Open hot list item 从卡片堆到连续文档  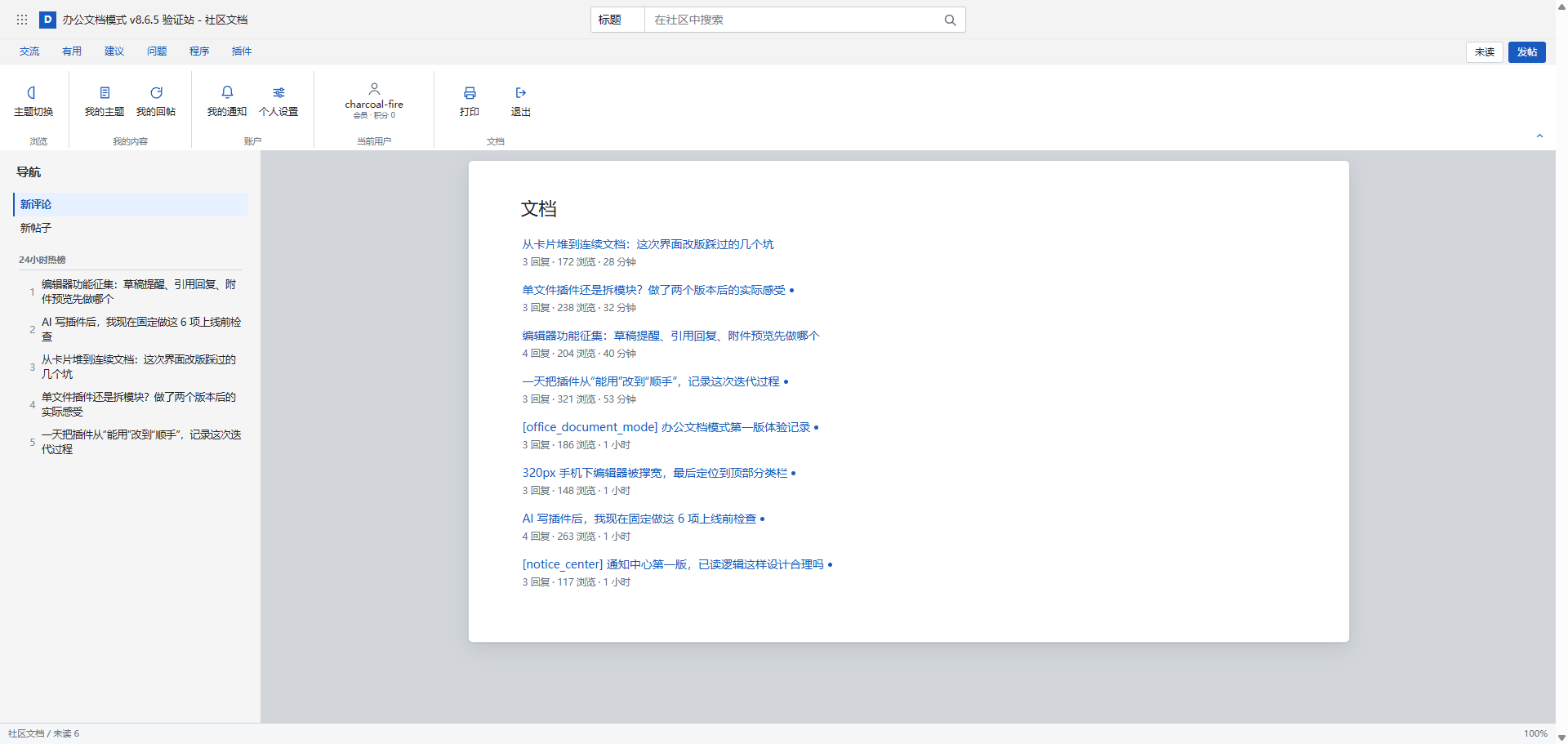click(140, 367)
